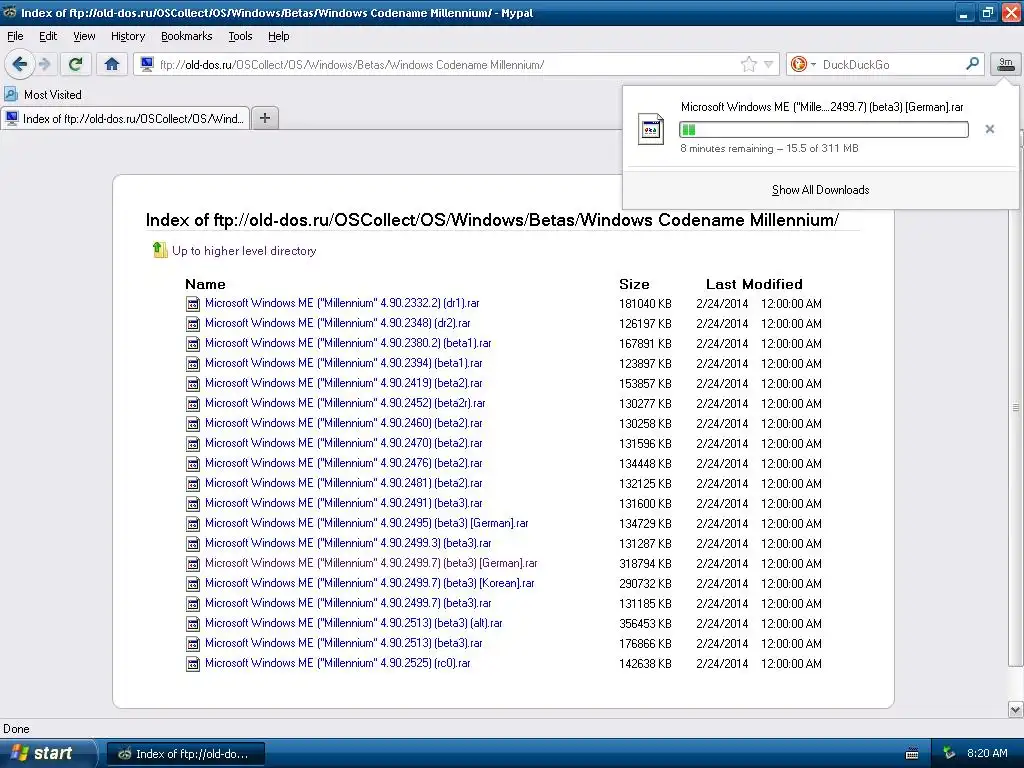Click the Size column header

point(634,284)
